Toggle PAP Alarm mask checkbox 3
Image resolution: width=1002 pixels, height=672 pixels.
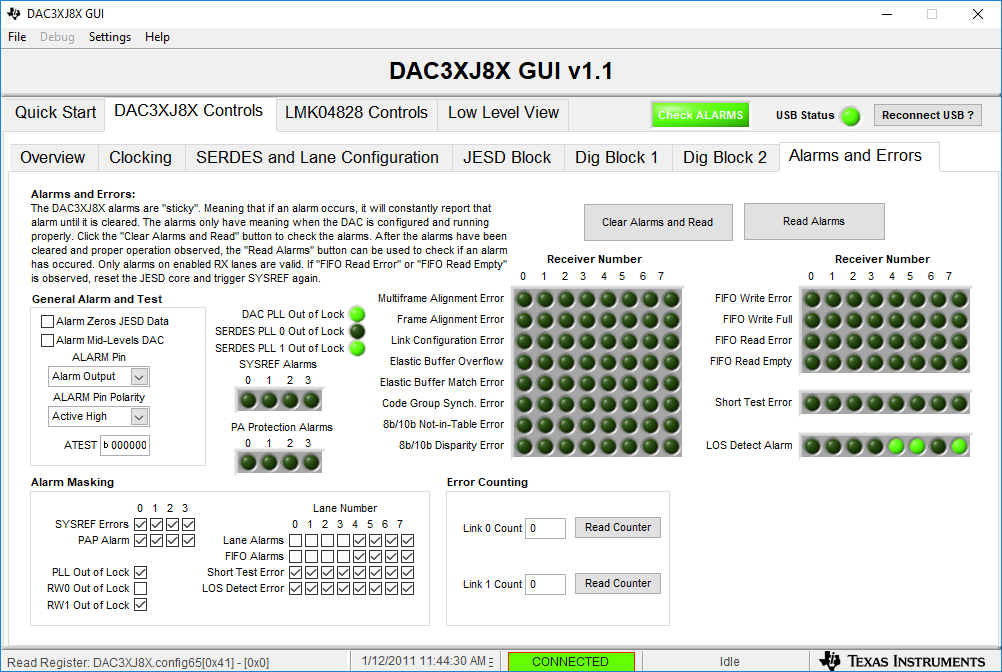[x=189, y=540]
